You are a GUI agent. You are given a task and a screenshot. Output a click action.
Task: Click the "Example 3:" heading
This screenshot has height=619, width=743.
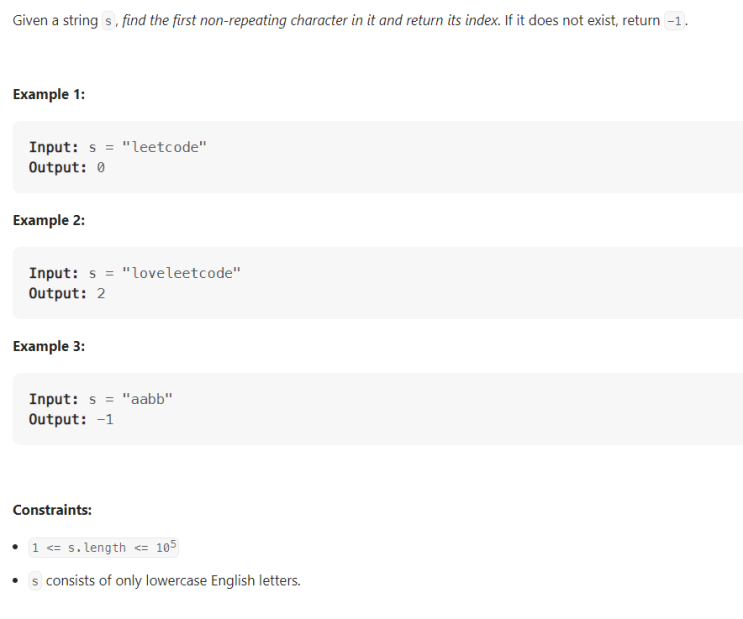(x=49, y=346)
